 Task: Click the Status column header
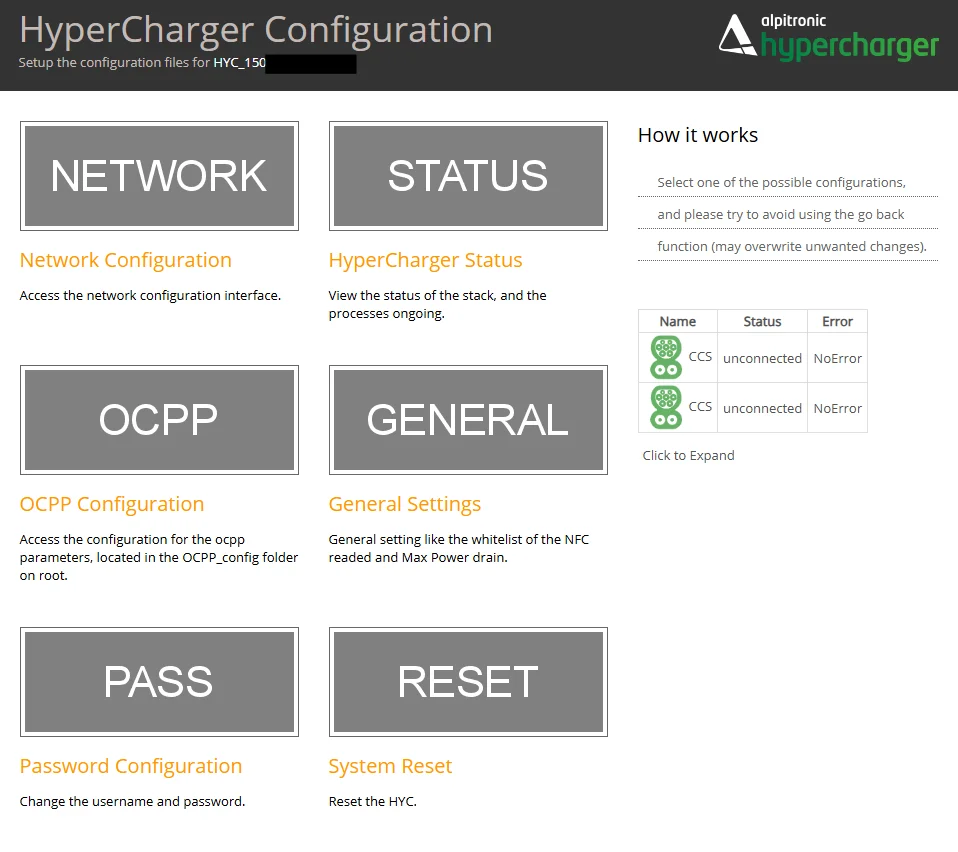tap(762, 321)
